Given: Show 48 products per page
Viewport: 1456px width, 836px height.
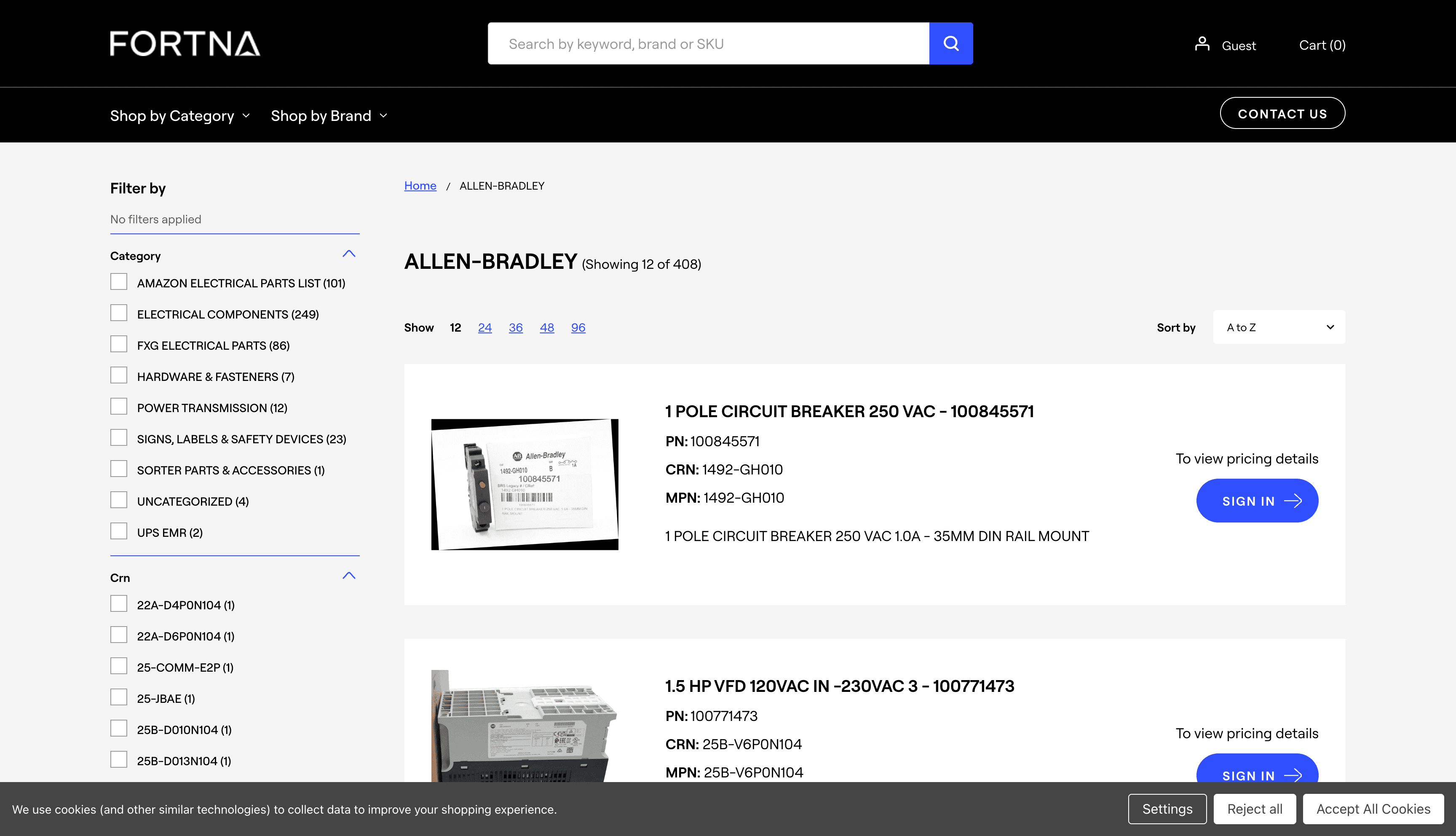Looking at the screenshot, I should tap(547, 327).
